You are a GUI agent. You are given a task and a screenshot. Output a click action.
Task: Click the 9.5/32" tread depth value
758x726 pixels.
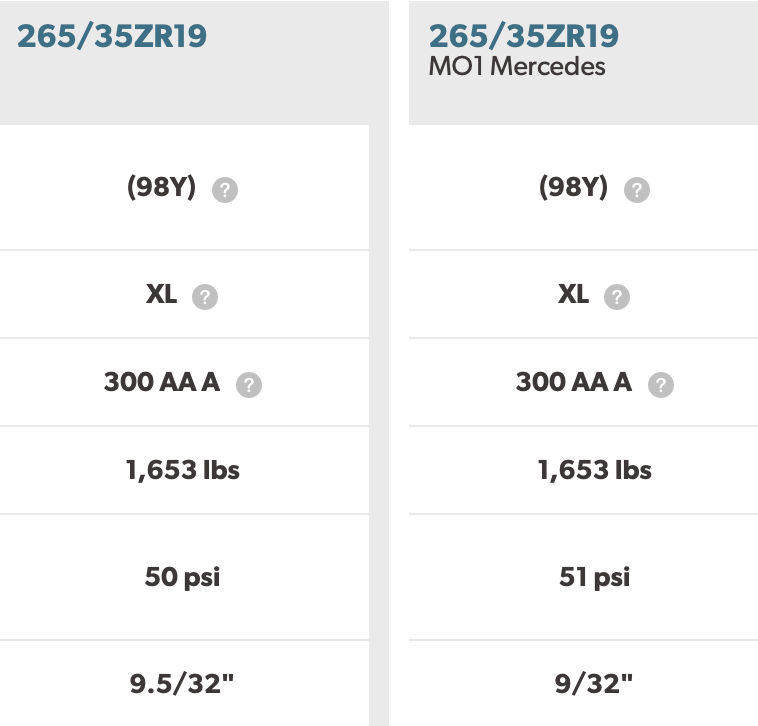pos(182,684)
